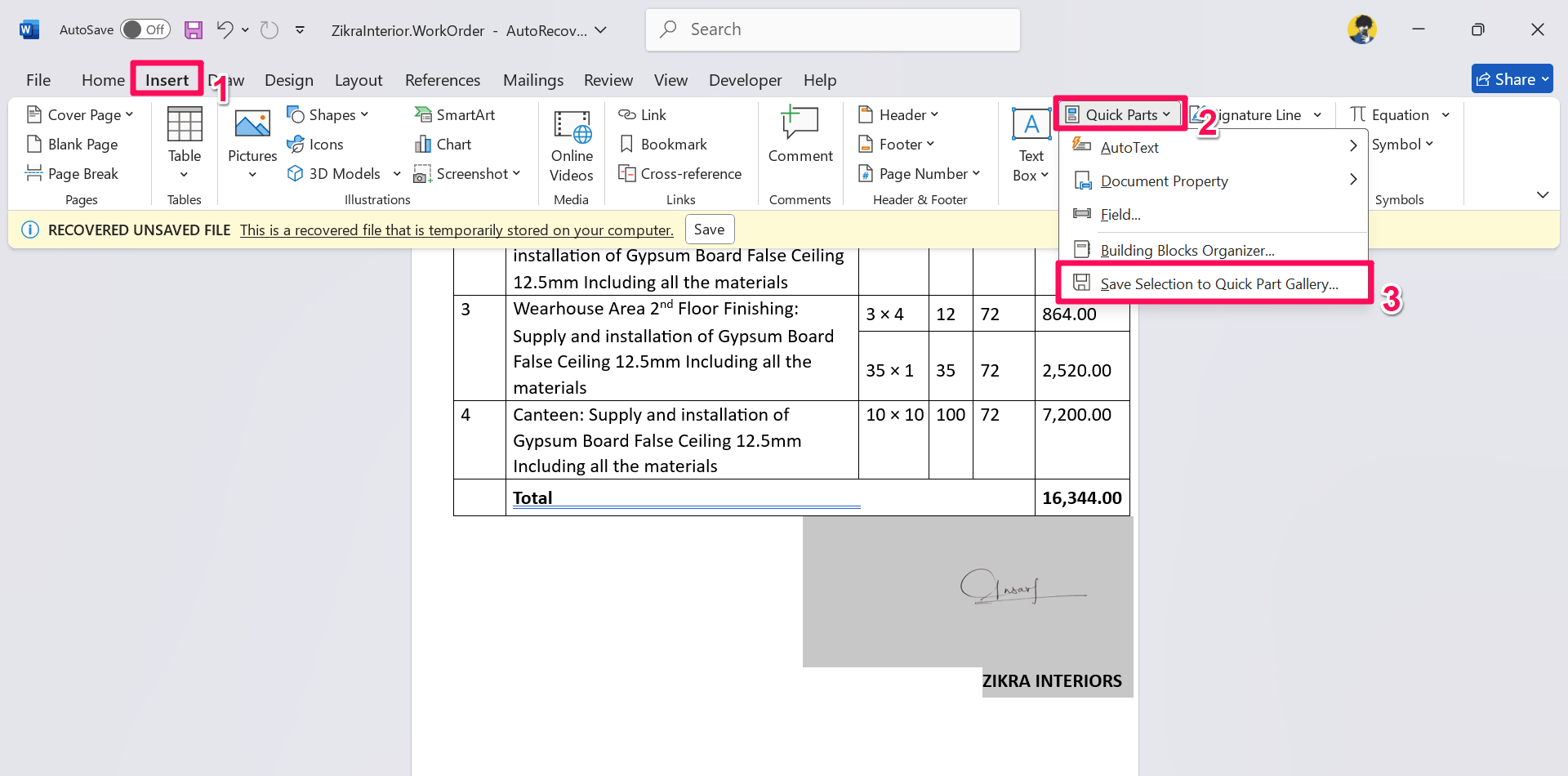Click the 3D Models button
Screen dimensions: 1568x776
335,174
